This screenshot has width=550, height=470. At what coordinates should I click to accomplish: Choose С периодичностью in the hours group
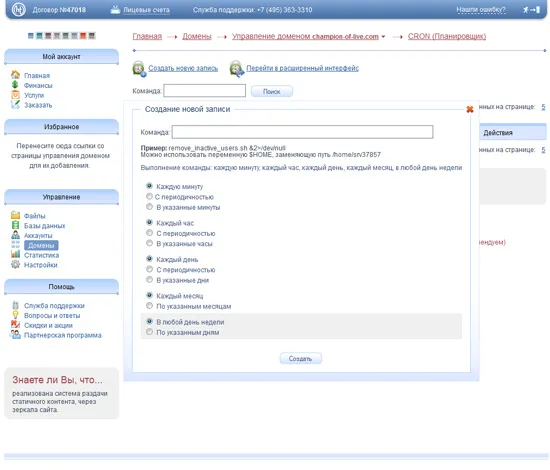(149, 233)
